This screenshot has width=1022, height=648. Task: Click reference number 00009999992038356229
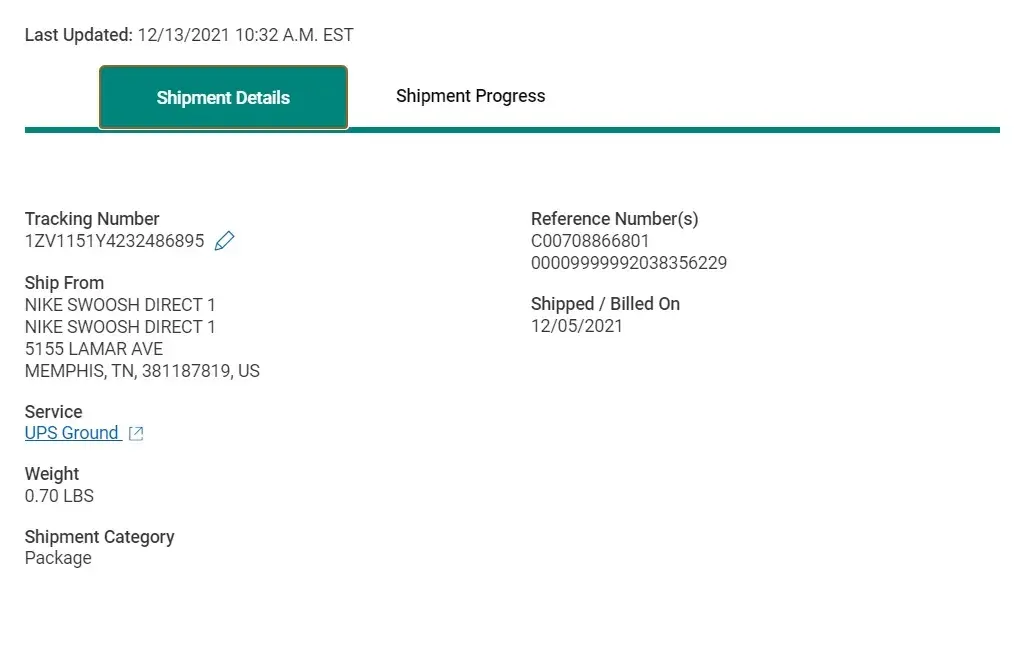coord(629,263)
